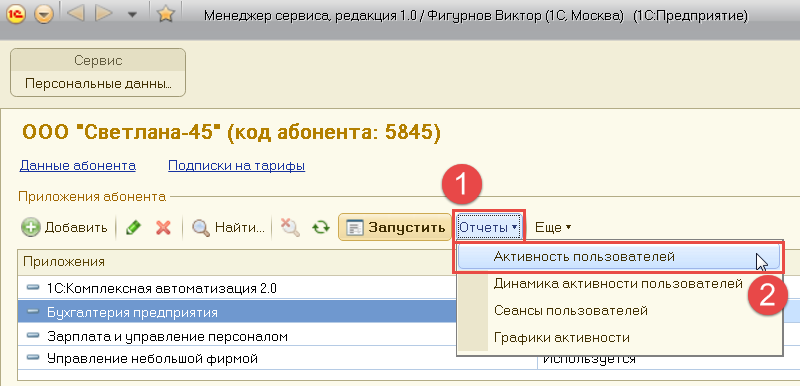Open the Персональные данны… item
800x386 pixels.
[98, 84]
